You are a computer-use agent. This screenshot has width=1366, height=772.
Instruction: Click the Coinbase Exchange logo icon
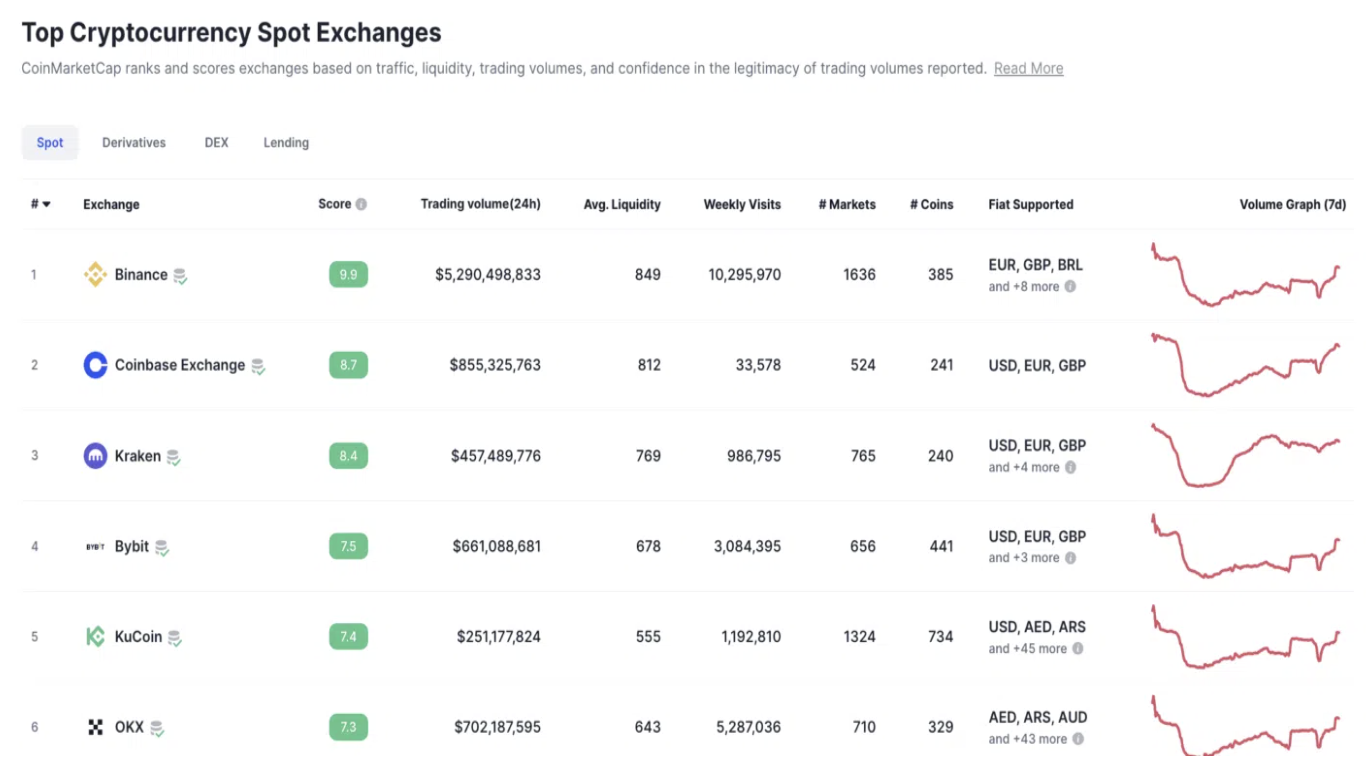click(95, 365)
